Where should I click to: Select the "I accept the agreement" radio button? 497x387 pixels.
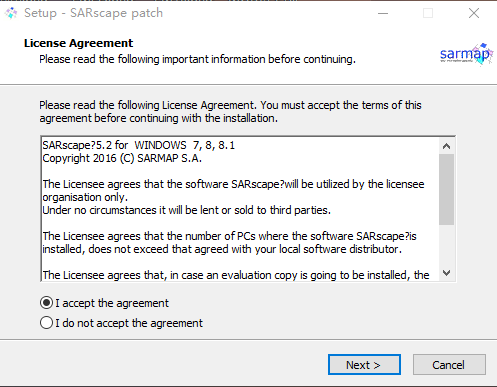click(x=46, y=303)
